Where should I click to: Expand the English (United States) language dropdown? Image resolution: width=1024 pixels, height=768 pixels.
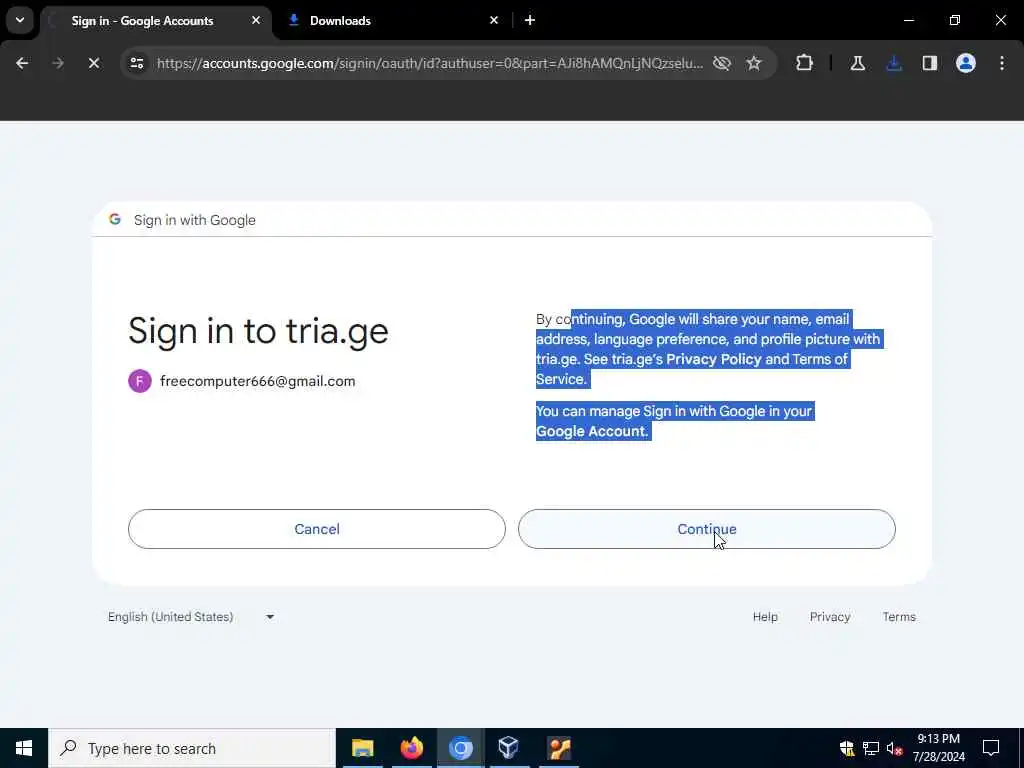point(191,616)
